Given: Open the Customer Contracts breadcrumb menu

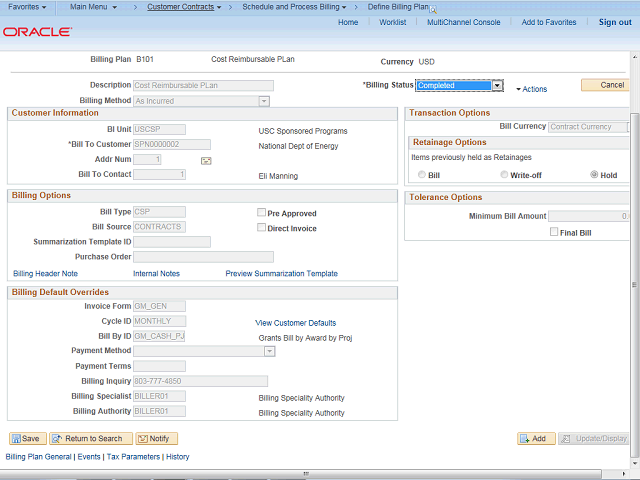Looking at the screenshot, I should pos(190,7).
